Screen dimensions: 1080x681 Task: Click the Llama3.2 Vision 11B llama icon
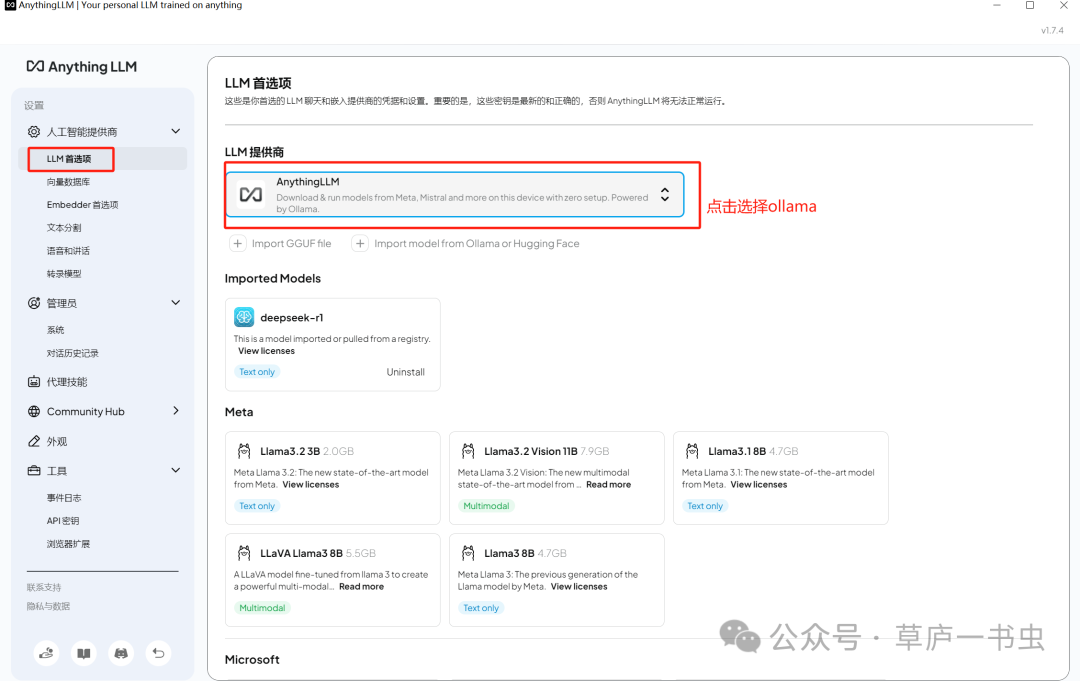pyautogui.click(x=468, y=451)
